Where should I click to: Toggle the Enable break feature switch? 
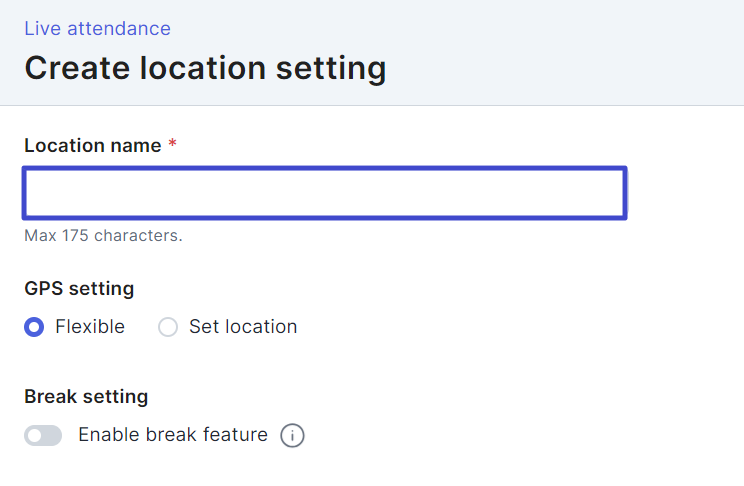click(43, 436)
